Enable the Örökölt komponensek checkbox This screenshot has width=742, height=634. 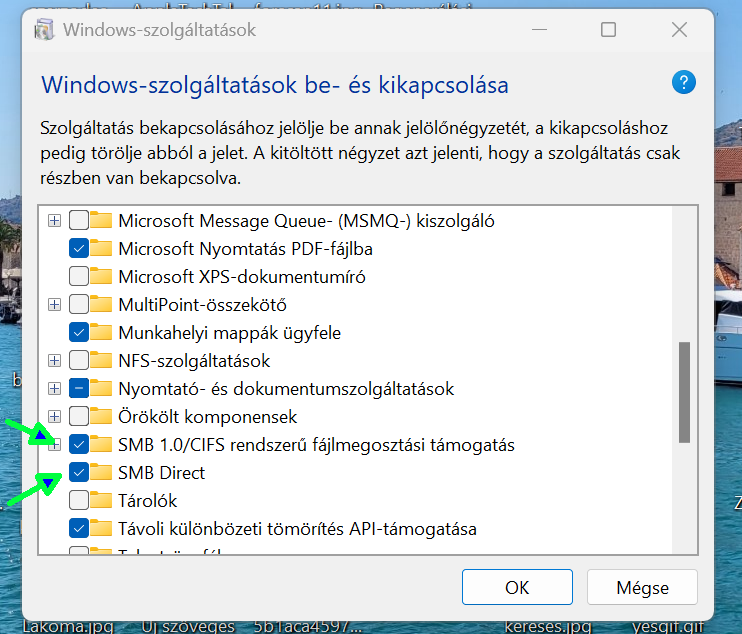79,416
